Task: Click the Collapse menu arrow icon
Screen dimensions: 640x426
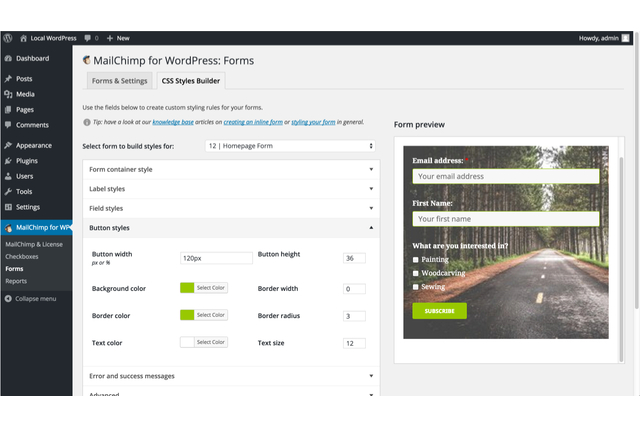Action: 8,299
